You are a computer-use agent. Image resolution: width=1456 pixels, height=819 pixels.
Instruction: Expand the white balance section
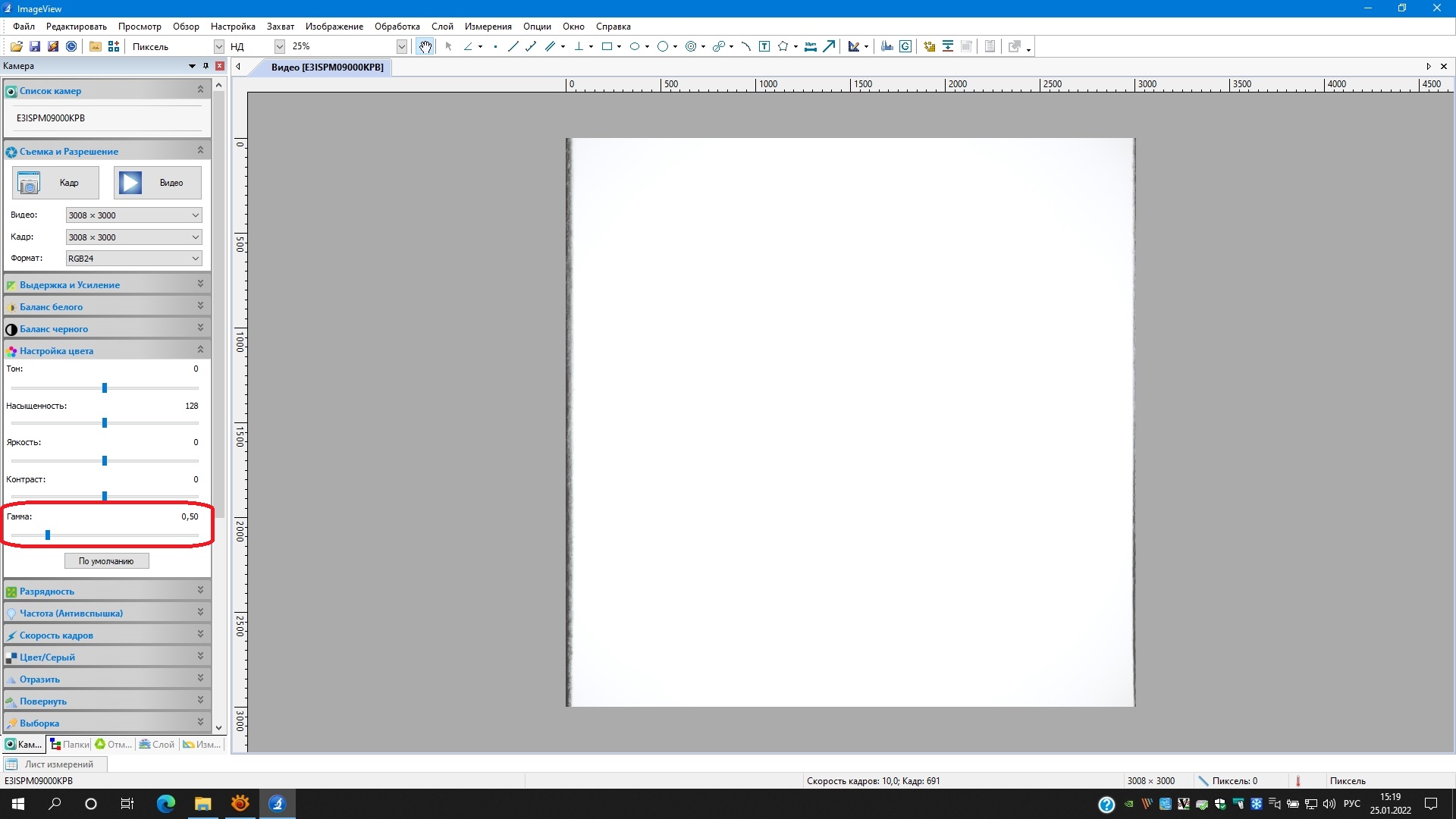tap(200, 306)
